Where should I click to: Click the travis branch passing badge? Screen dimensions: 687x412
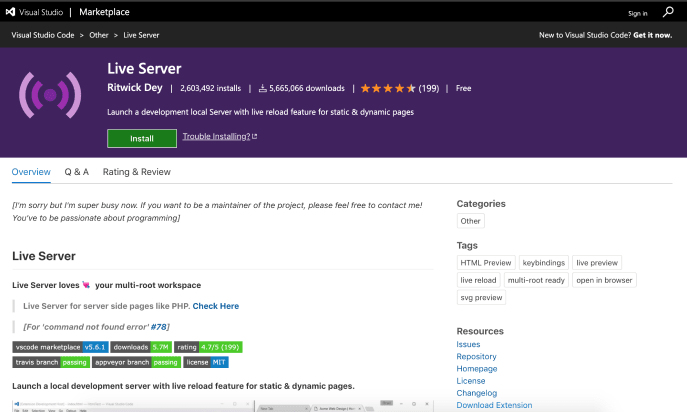(x=51, y=362)
